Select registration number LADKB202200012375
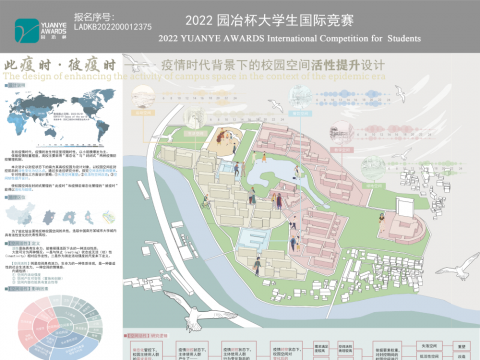This screenshot has height=360, width=480. point(113,27)
